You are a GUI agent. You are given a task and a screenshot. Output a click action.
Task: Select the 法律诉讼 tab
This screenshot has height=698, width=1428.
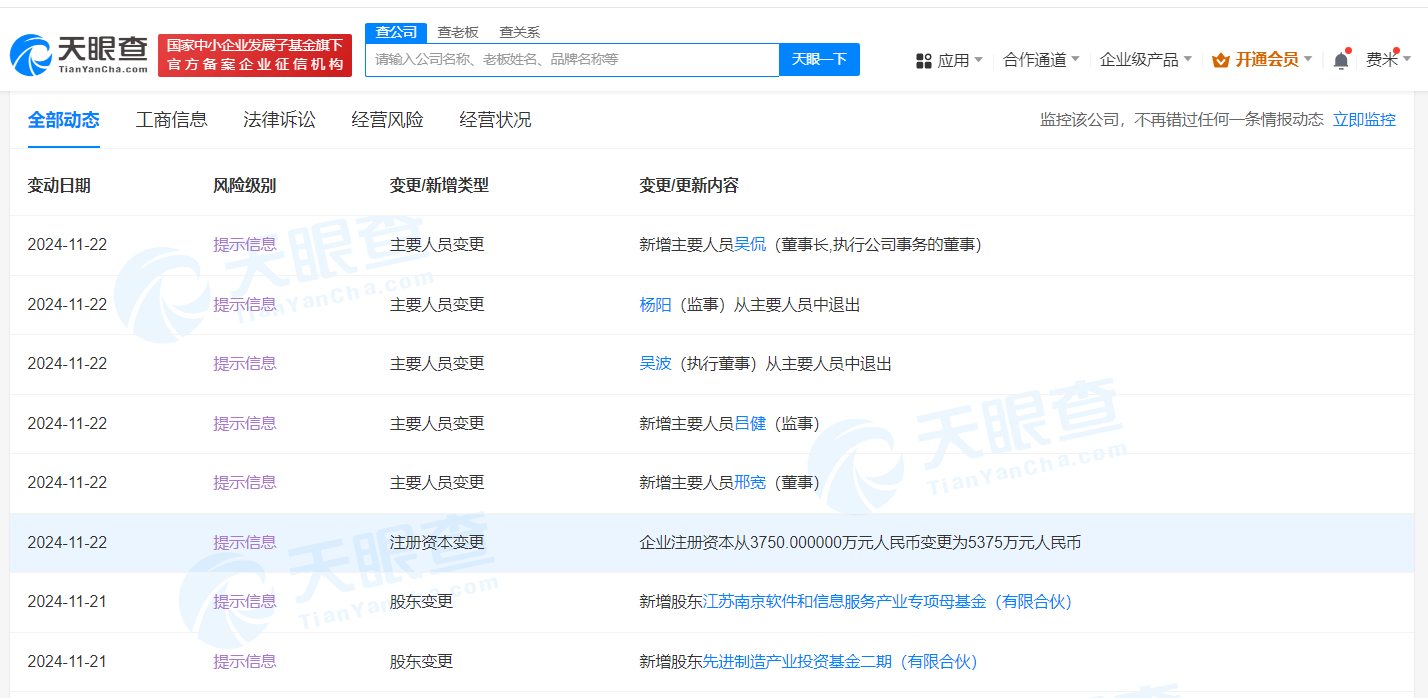tap(279, 120)
